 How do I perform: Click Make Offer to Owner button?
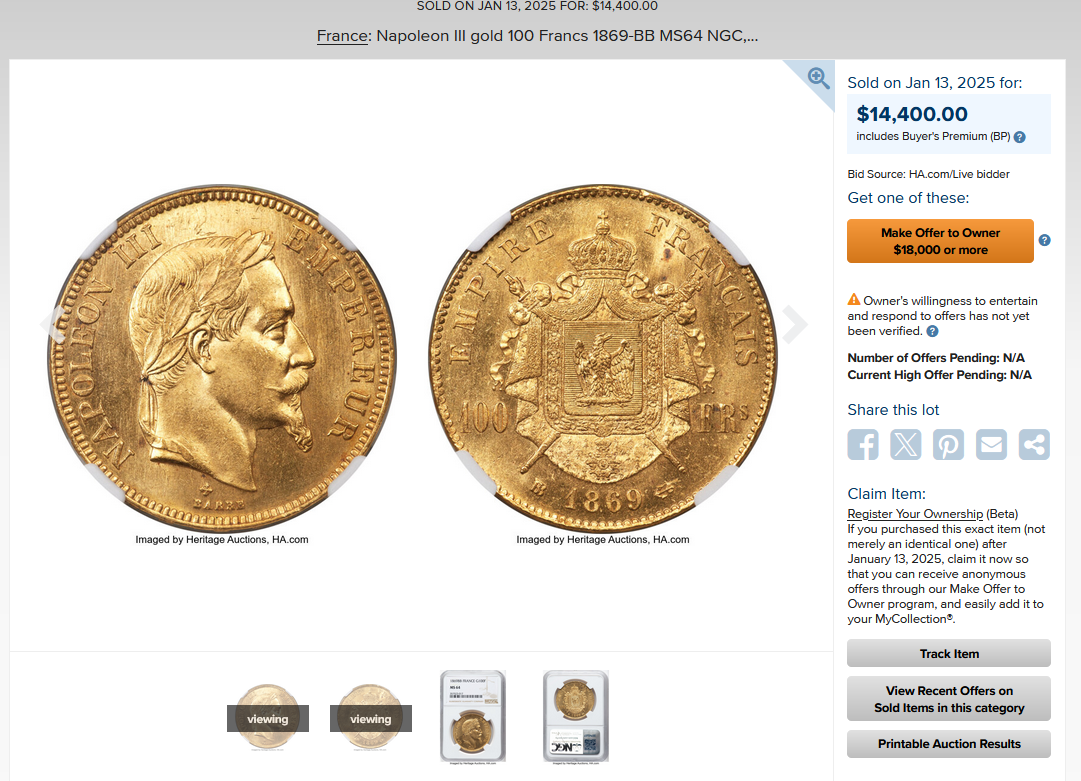point(940,241)
